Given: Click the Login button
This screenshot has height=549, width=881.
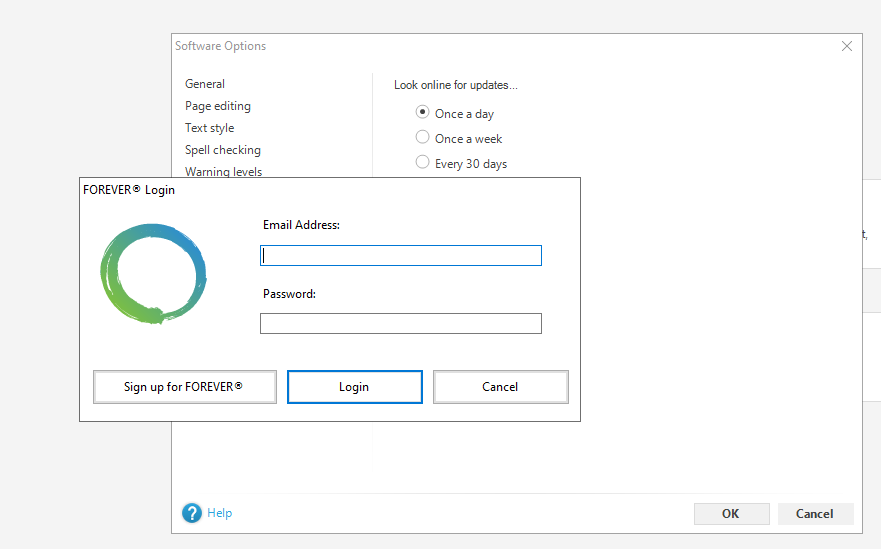Looking at the screenshot, I should (x=354, y=387).
